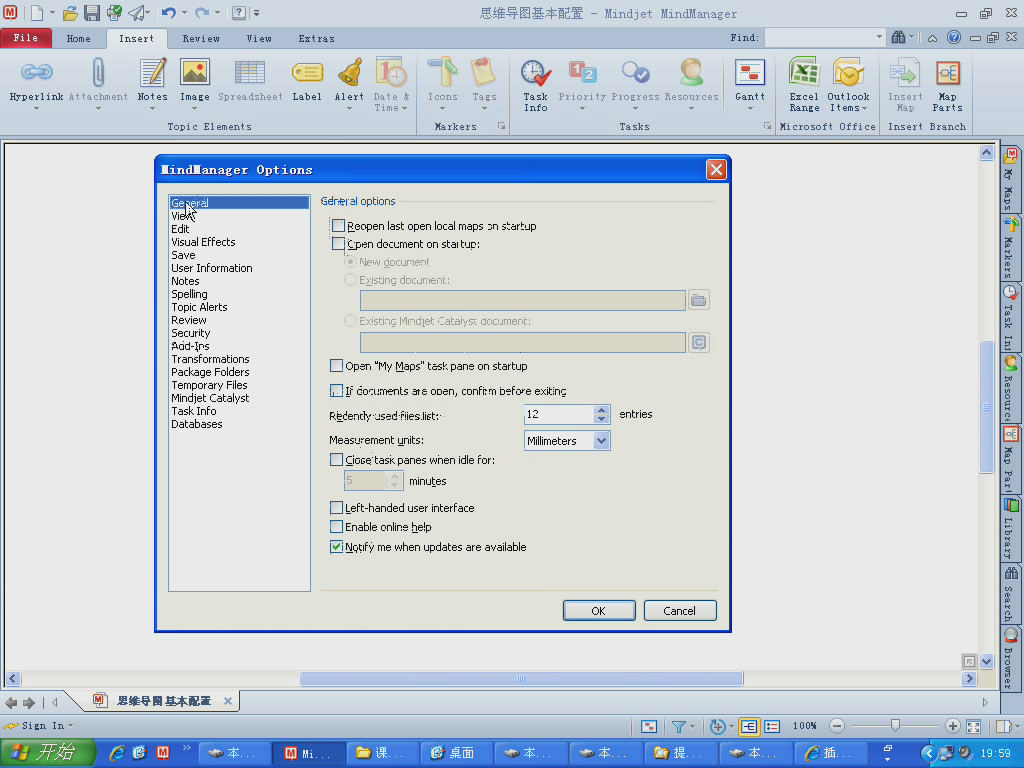
Task: Confirm the dialog with OK
Action: click(599, 611)
